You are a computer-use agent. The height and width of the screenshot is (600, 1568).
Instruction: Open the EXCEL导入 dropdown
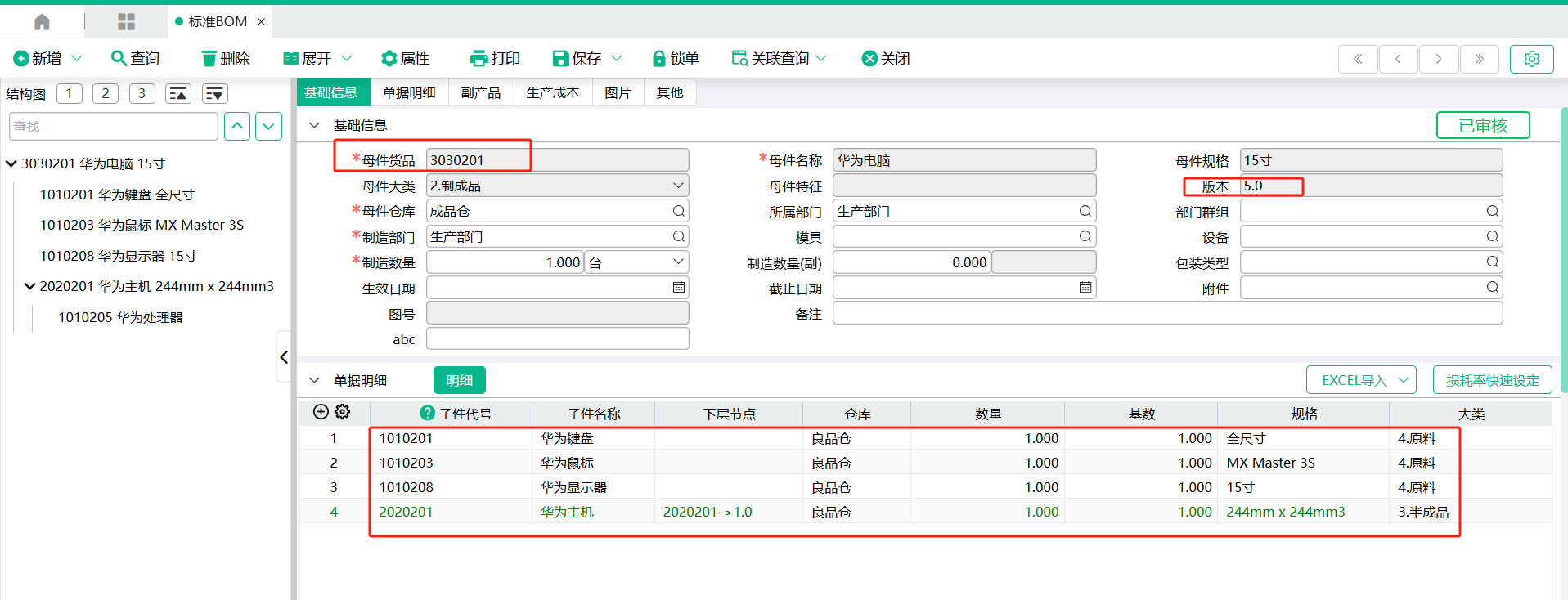click(x=1361, y=380)
